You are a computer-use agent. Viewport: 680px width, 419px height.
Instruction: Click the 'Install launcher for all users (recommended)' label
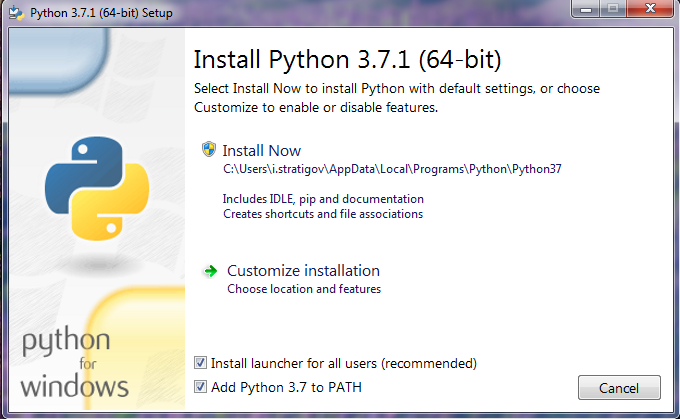(x=344, y=363)
